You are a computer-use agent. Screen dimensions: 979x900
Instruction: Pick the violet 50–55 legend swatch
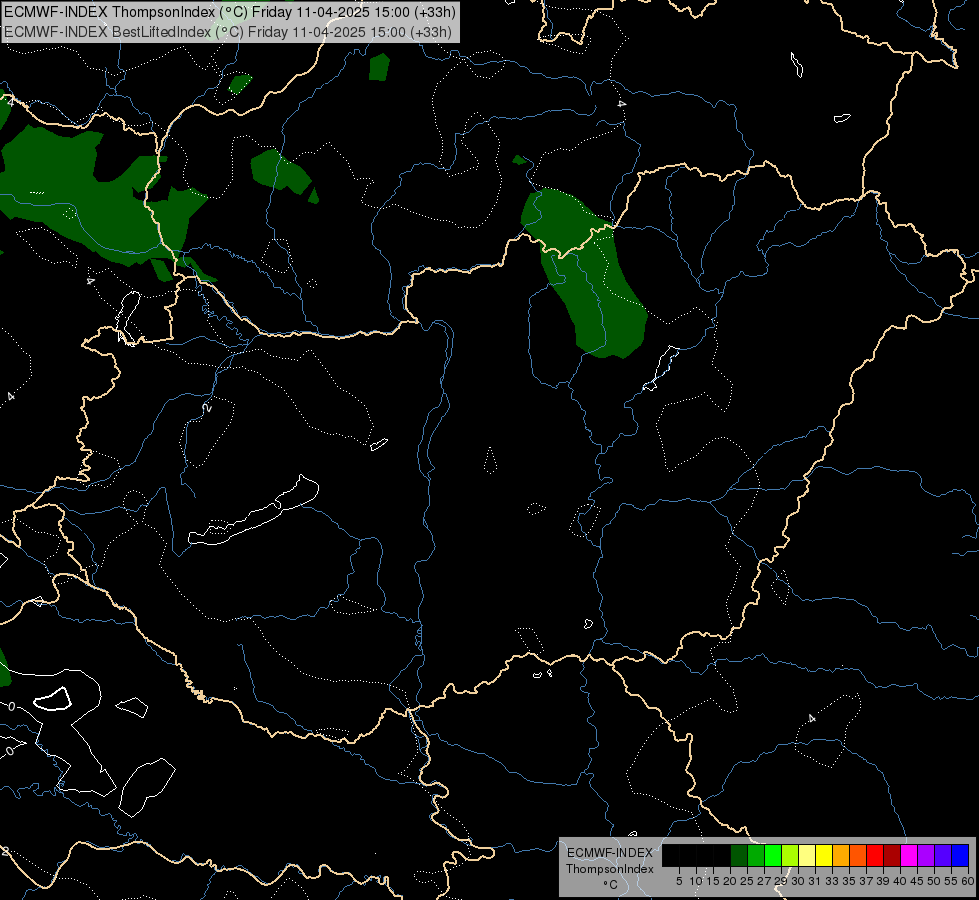pyautogui.click(x=943, y=855)
